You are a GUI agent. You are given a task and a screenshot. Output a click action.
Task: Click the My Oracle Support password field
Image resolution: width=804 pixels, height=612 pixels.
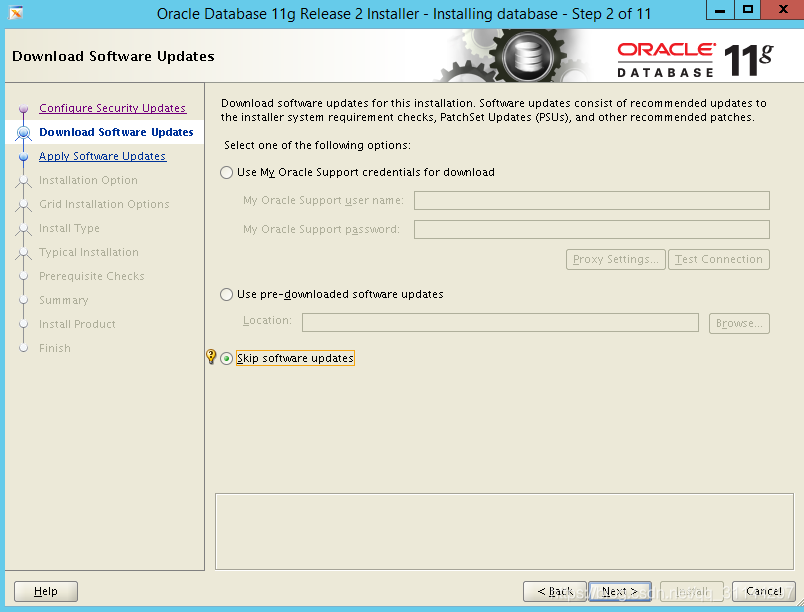coord(592,230)
